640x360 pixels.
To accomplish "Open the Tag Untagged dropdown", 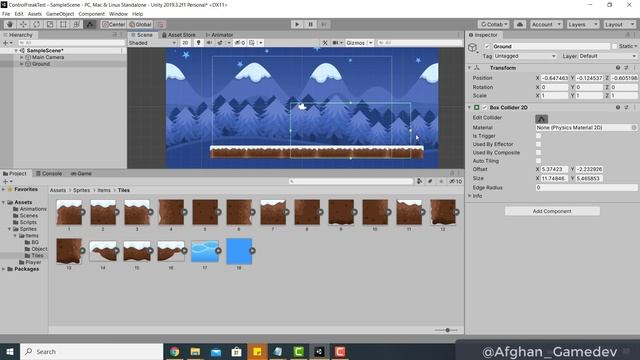I will [525, 56].
